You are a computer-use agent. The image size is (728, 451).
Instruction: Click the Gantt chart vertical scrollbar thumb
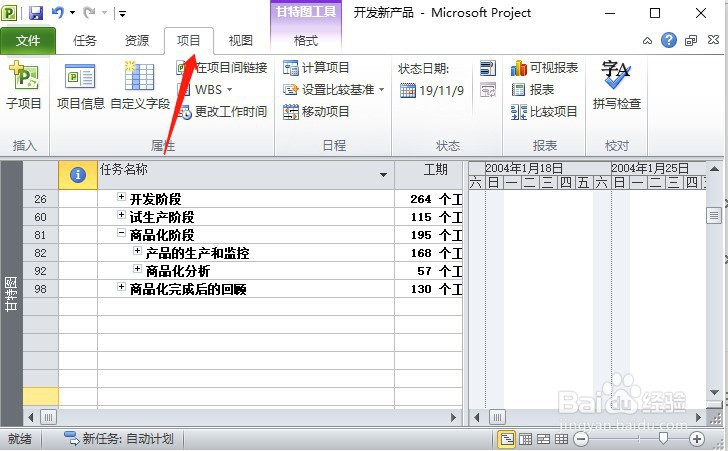(714, 216)
